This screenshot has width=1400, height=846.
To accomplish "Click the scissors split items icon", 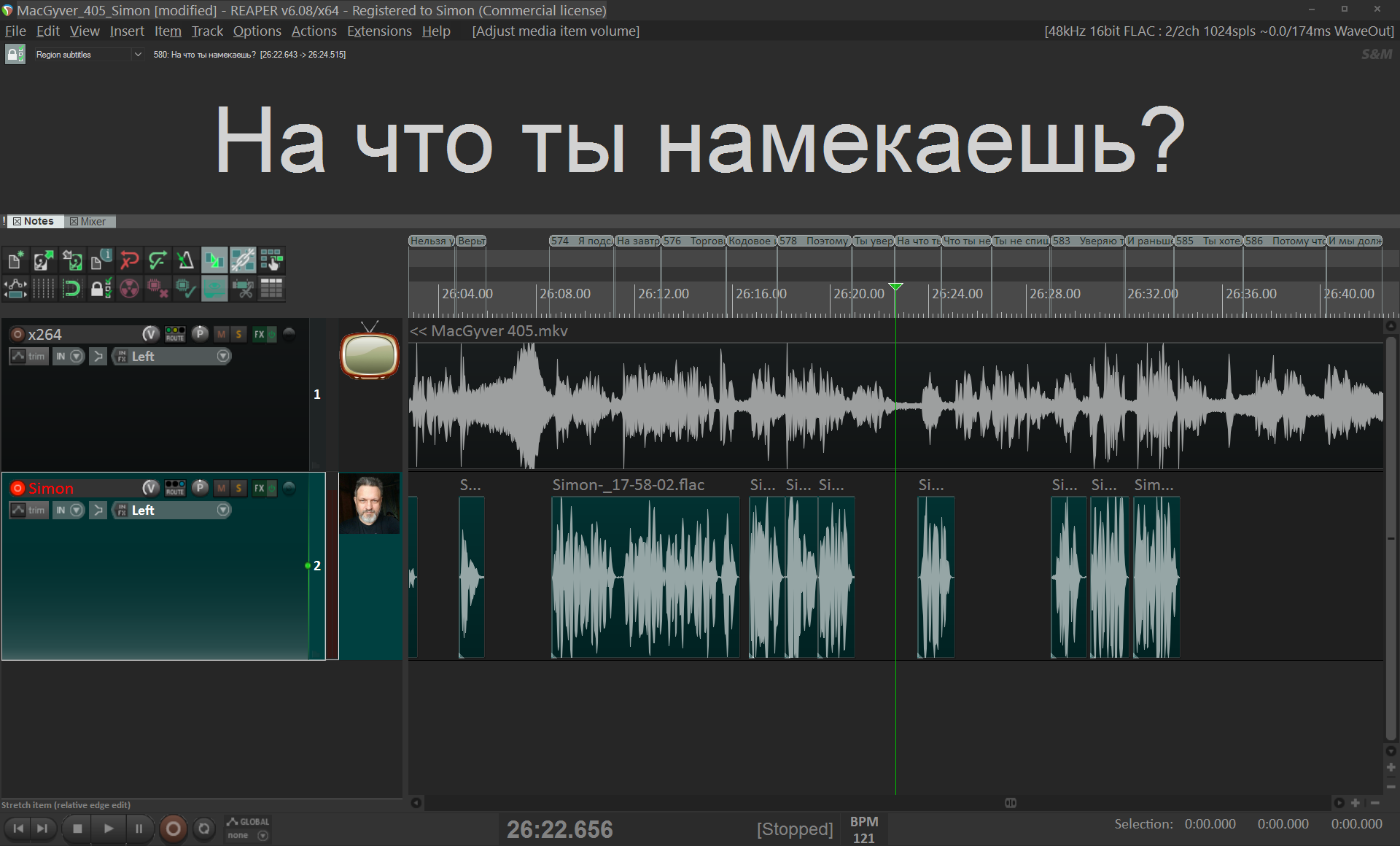I will point(243,289).
